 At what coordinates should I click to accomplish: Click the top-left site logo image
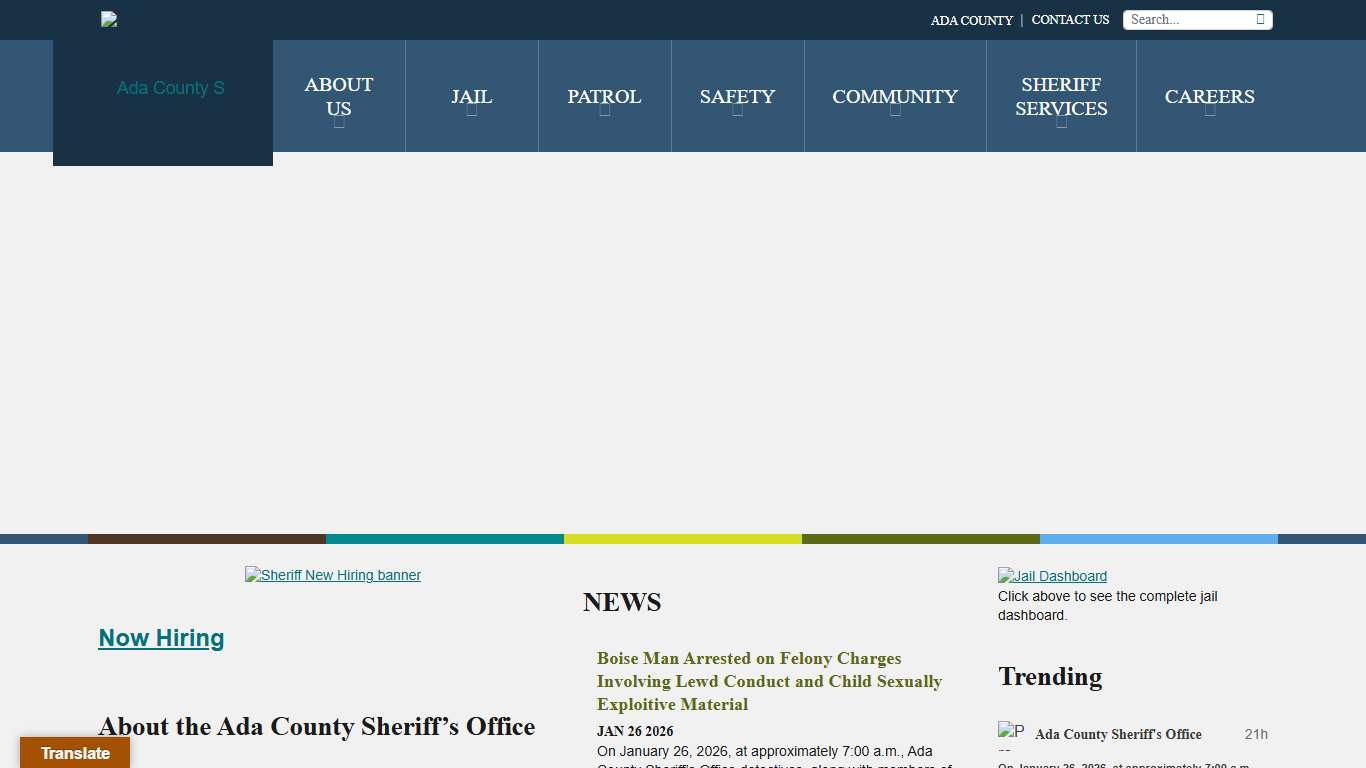(x=109, y=19)
